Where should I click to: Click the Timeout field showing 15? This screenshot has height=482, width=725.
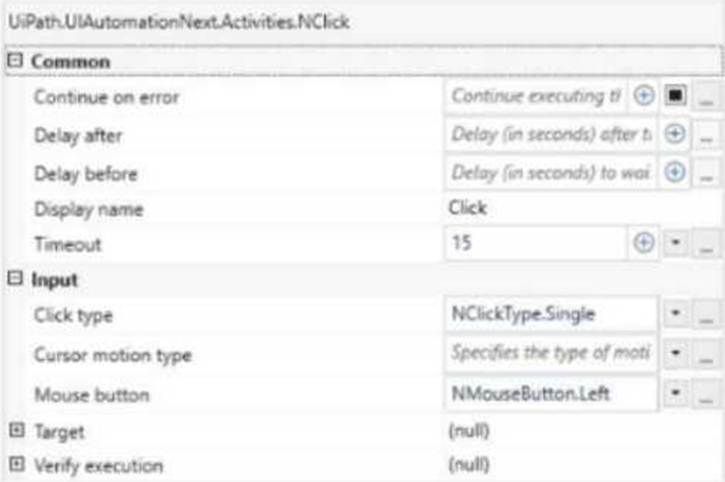[x=536, y=243]
